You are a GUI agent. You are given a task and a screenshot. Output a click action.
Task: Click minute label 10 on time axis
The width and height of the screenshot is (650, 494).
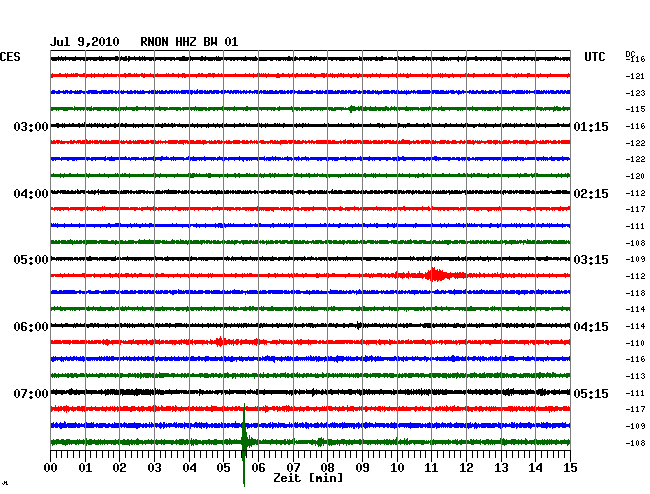pos(397,468)
